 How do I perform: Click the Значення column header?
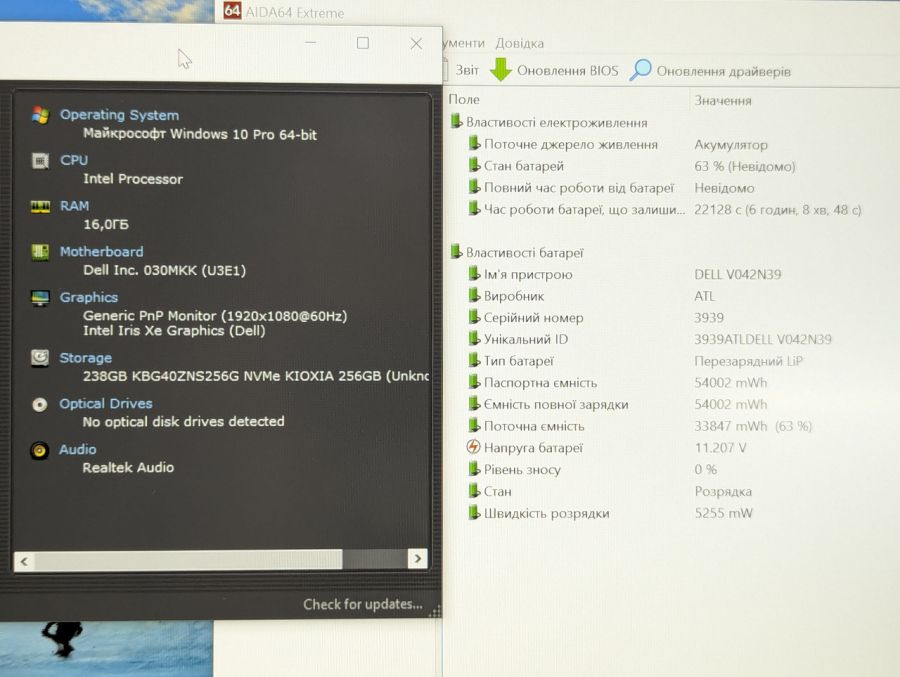[723, 100]
